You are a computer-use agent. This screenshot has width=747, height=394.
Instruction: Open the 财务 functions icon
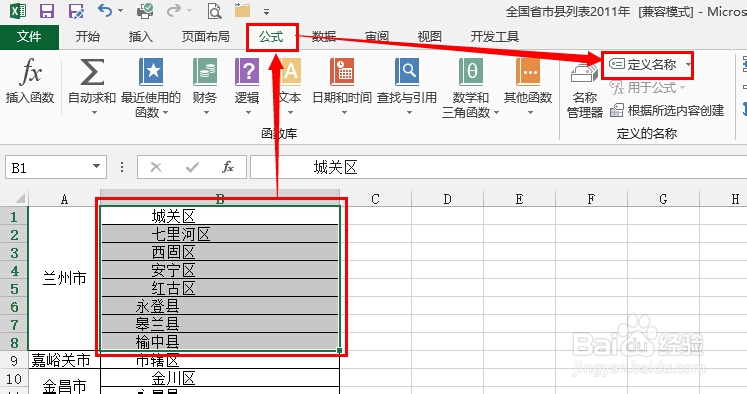pos(205,72)
